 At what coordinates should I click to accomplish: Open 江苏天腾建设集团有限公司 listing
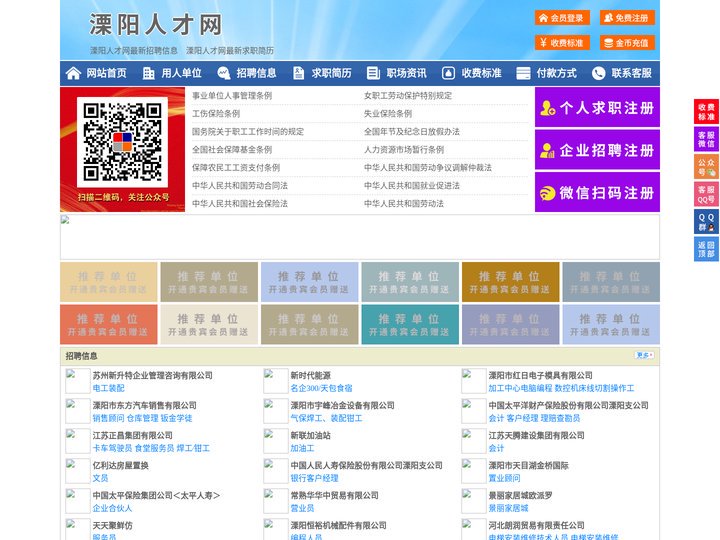point(536,435)
